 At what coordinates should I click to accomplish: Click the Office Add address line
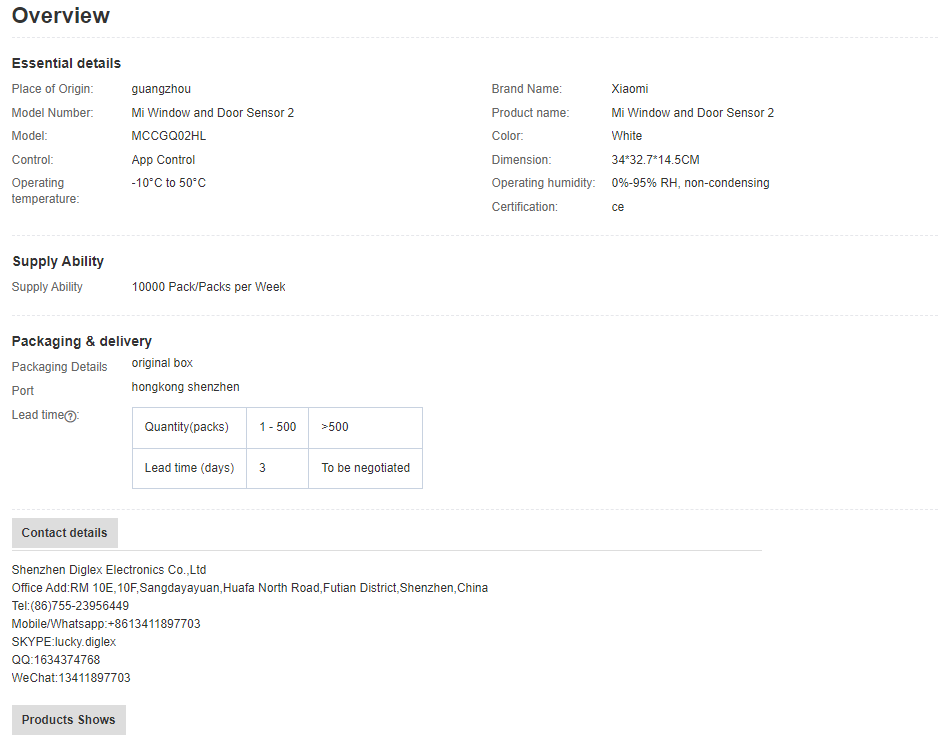tap(250, 588)
